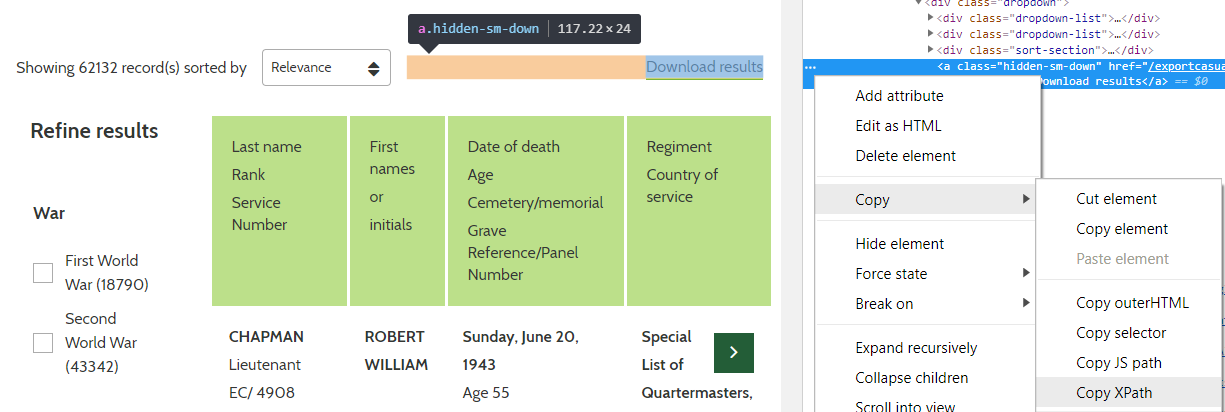Click the Regiment column header
The height and width of the screenshot is (412, 1225).
pyautogui.click(x=679, y=147)
